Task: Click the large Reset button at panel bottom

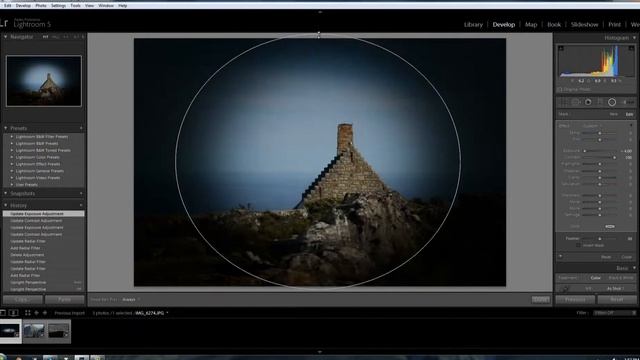Action: (x=617, y=300)
